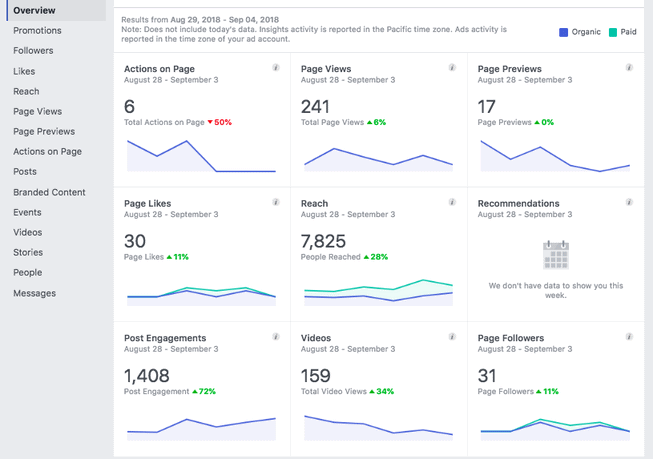Click the Page Views line chart
The image size is (653, 459).
[x=379, y=160]
